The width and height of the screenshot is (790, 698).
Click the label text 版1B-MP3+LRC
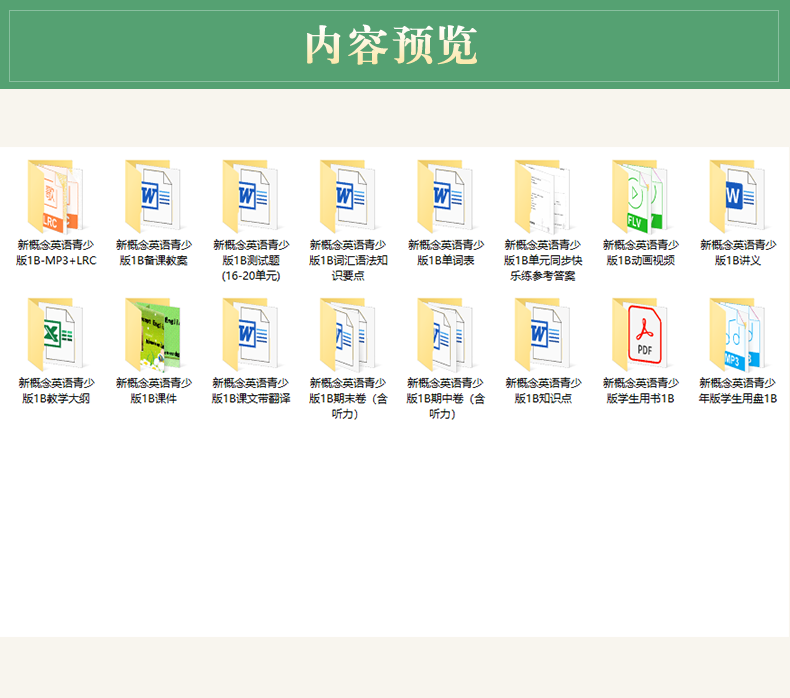56,261
